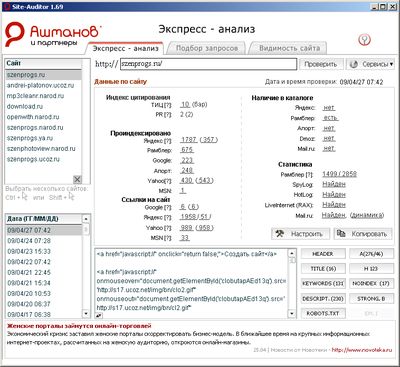Select szenprogs.ucoz.ru in the site list
Screen dimensions: 400x367
pyautogui.click(x=43, y=159)
